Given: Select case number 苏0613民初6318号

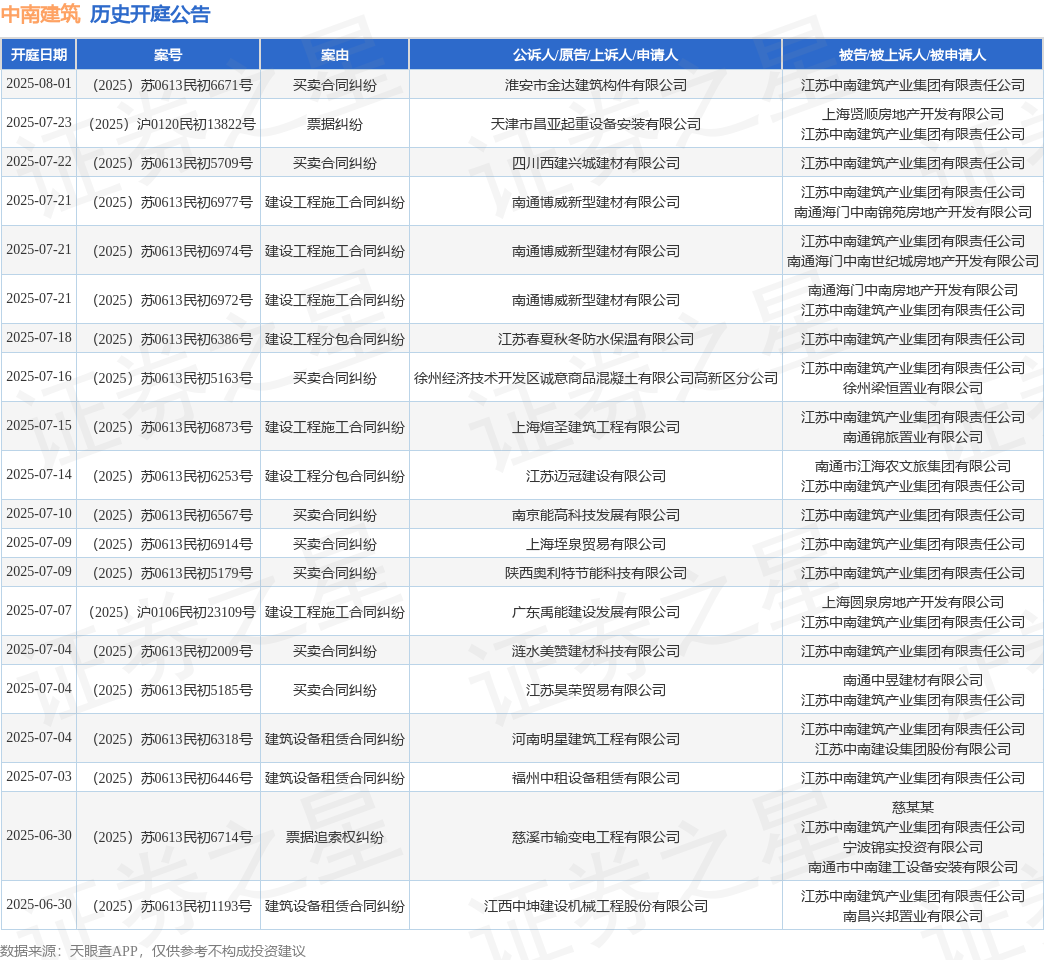Looking at the screenshot, I should click(x=172, y=739).
